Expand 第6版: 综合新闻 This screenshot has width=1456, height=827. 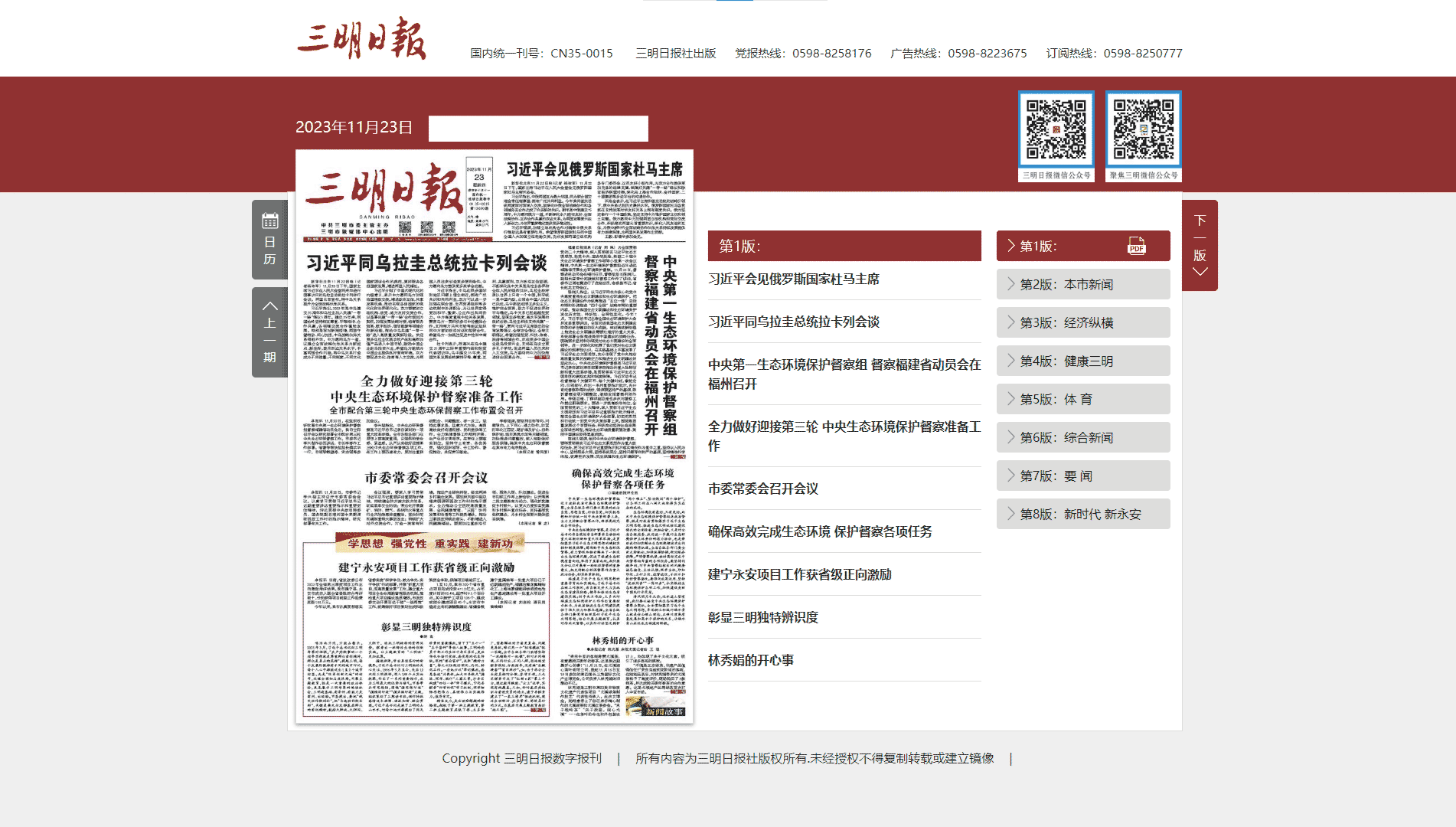[x=1083, y=437]
